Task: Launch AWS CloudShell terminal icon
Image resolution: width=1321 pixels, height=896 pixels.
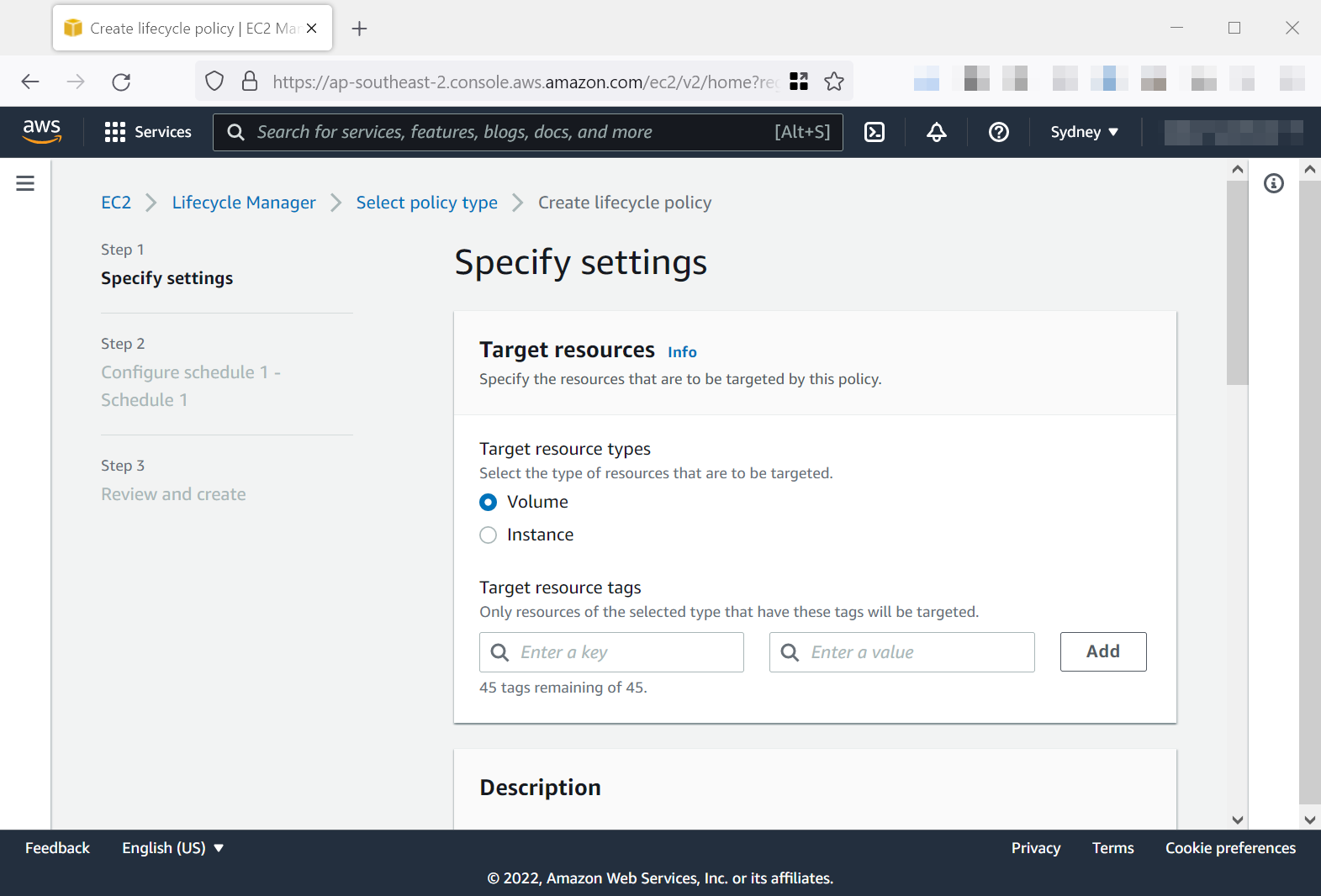Action: [x=875, y=132]
